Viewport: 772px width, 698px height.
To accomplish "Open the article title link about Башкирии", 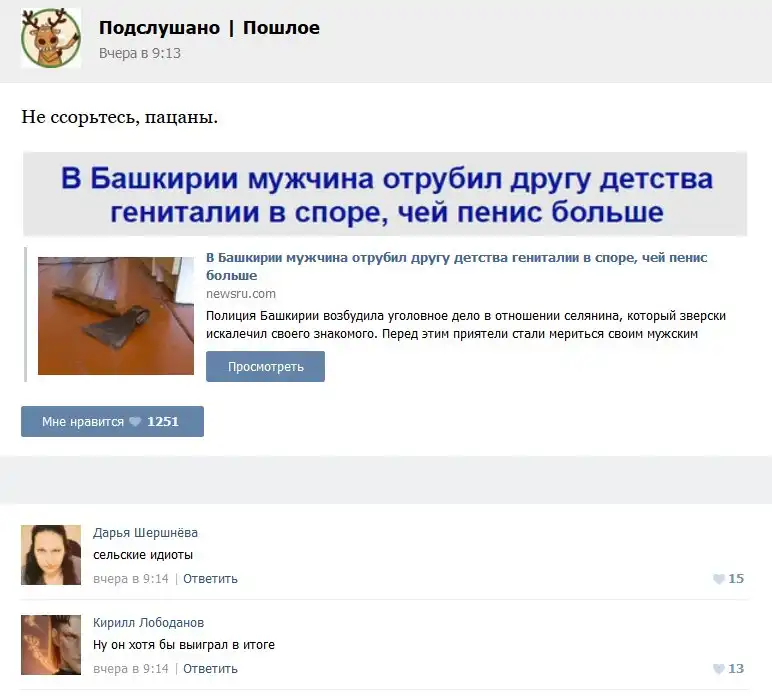I will (456, 266).
